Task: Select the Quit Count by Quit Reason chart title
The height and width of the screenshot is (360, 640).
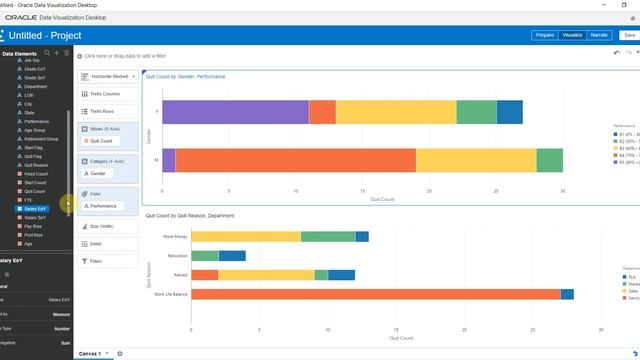Action: coord(190,216)
